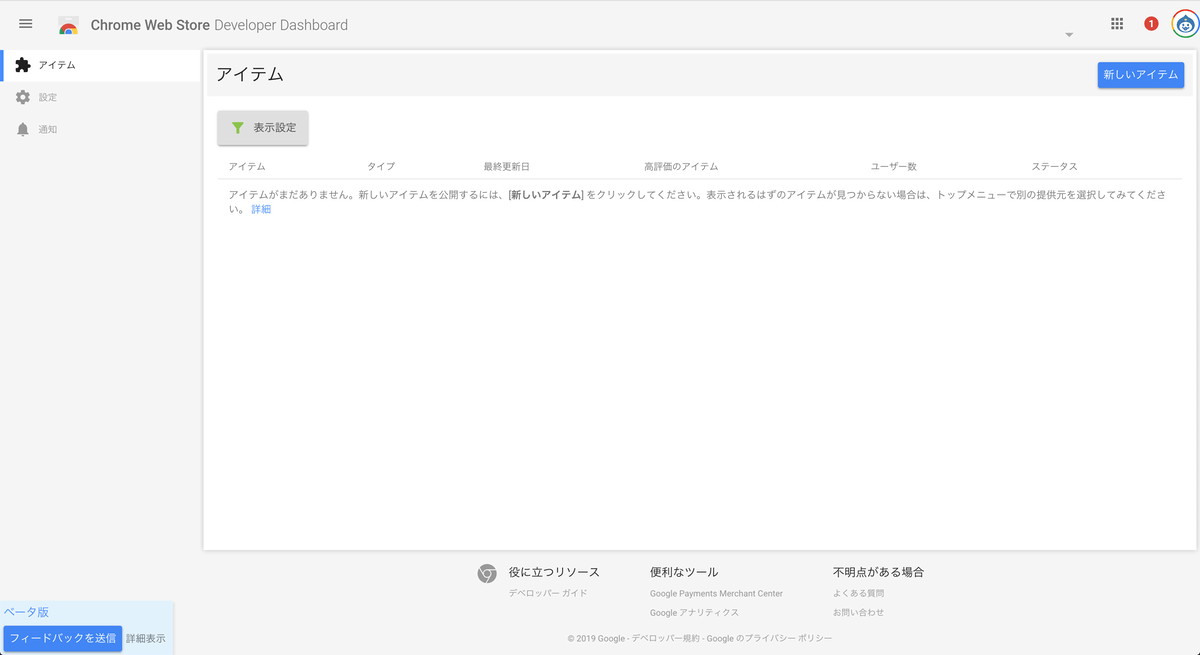This screenshot has height=655, width=1200.
Task: Click the account profile avatar
Action: click(1184, 23)
